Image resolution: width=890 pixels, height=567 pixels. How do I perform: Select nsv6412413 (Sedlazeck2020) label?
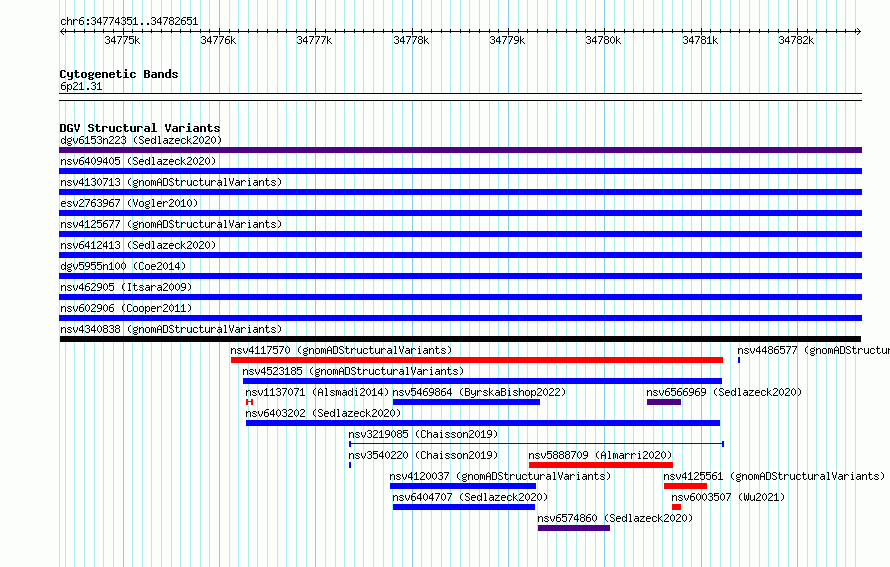coord(138,245)
